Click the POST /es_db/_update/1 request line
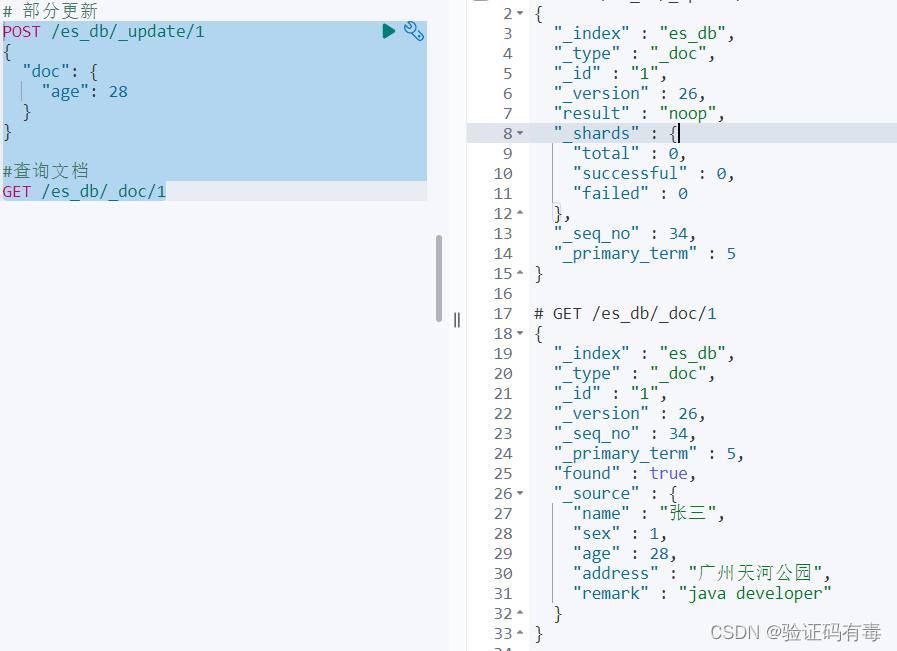The height and width of the screenshot is (651, 897). point(104,31)
